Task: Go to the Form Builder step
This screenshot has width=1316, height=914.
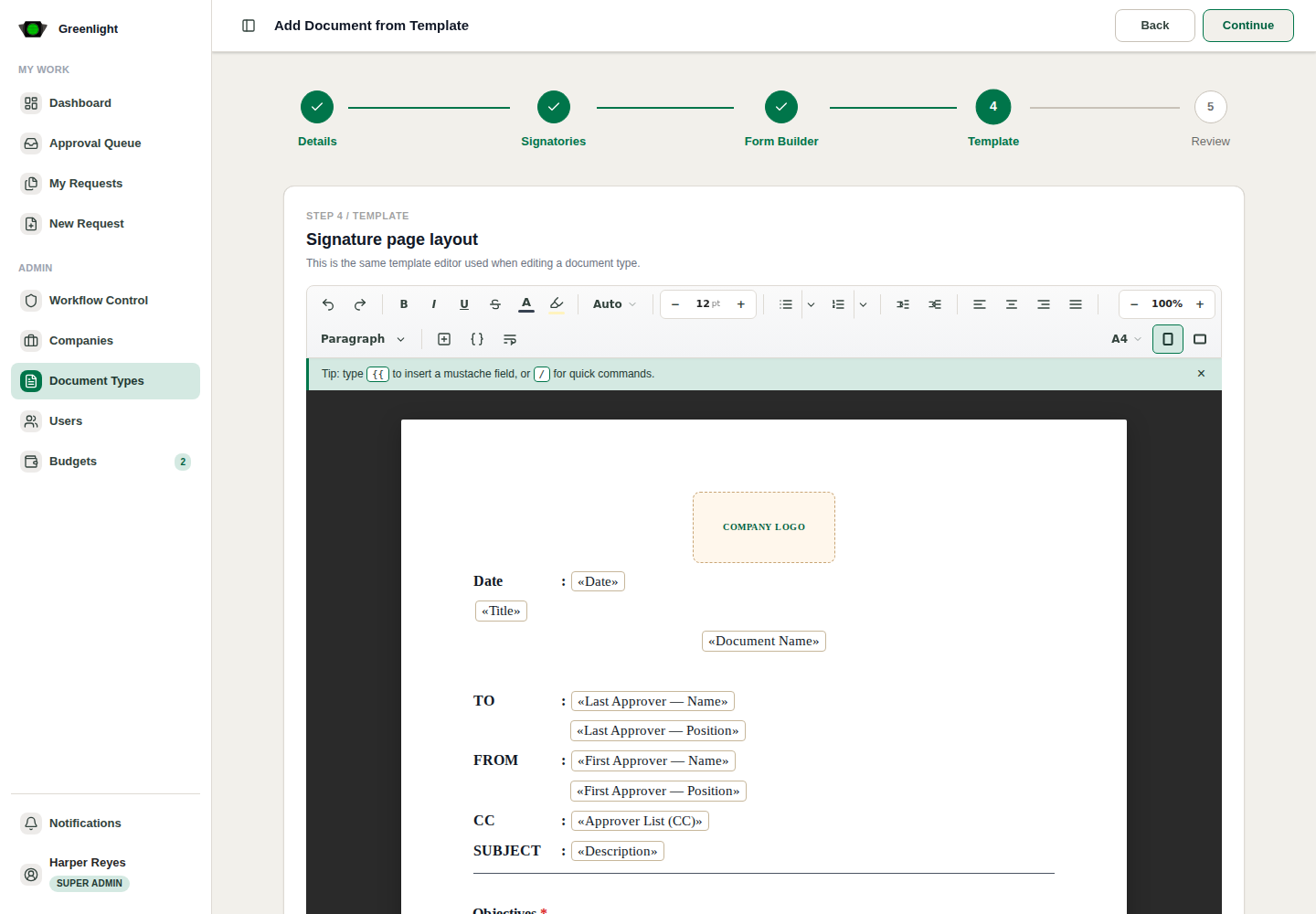Action: tap(781, 119)
